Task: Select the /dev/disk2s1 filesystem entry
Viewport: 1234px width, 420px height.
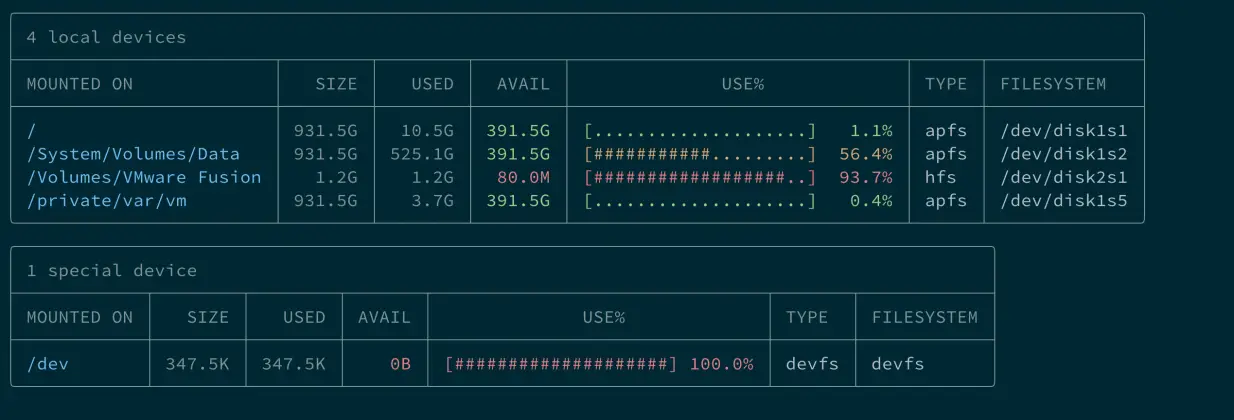Action: tap(1064, 177)
